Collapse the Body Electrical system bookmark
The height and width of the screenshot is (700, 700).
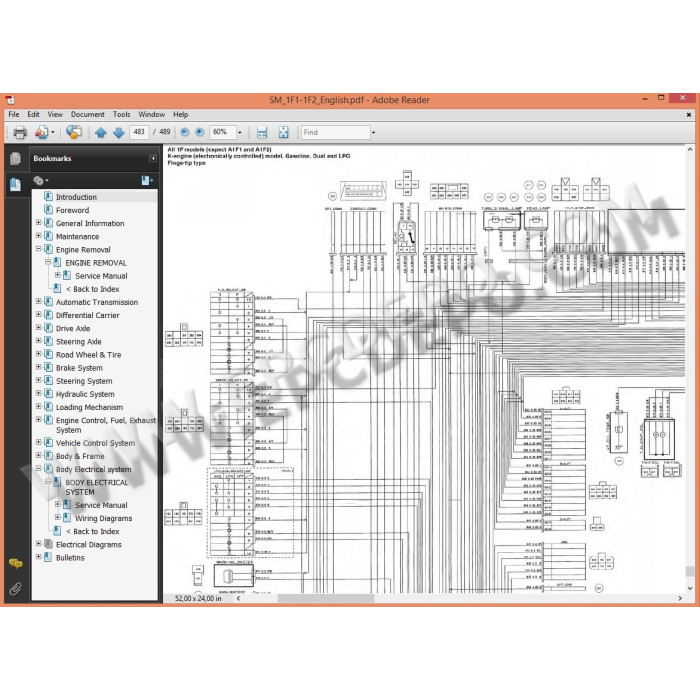pyautogui.click(x=38, y=468)
